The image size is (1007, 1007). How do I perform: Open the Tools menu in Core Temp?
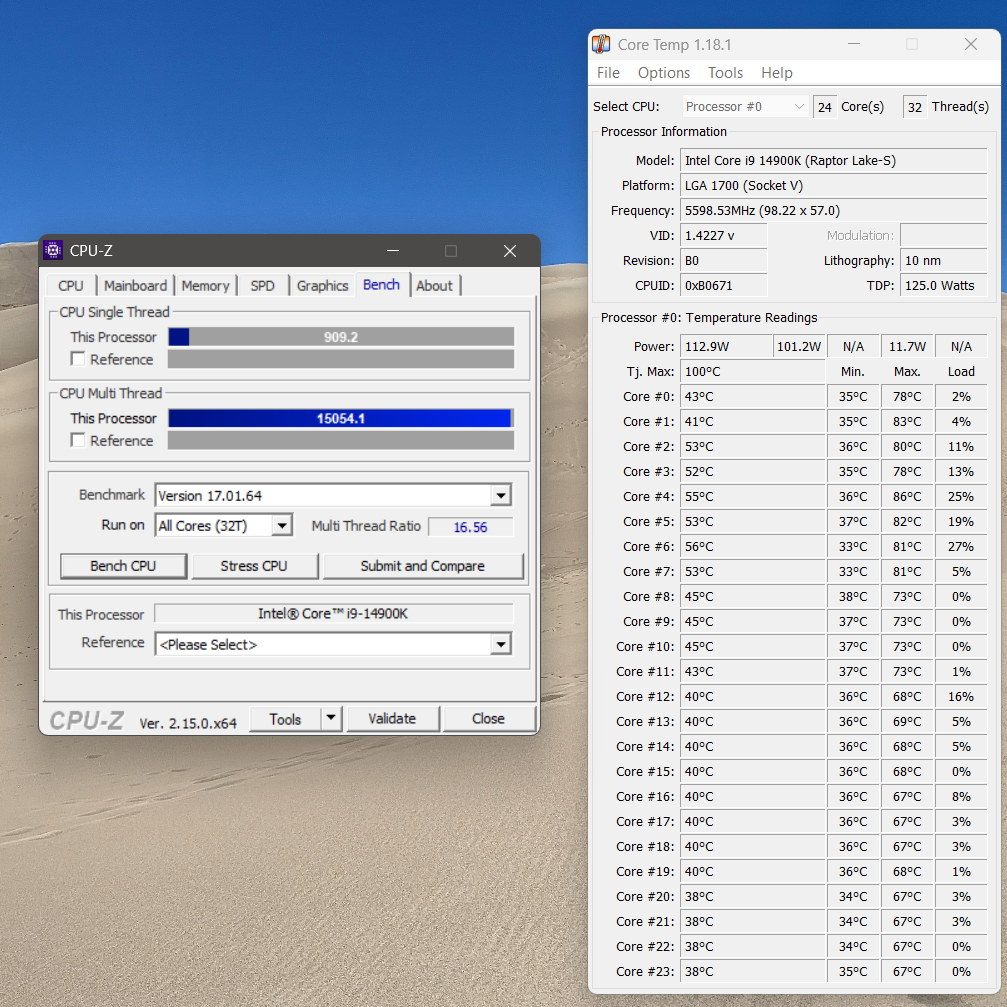click(x=726, y=73)
